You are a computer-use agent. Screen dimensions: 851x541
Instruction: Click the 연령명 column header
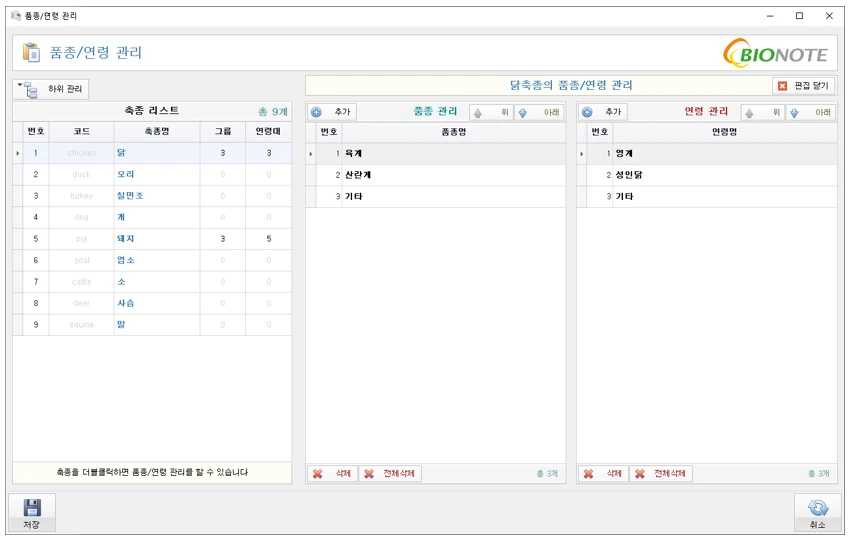click(x=725, y=132)
